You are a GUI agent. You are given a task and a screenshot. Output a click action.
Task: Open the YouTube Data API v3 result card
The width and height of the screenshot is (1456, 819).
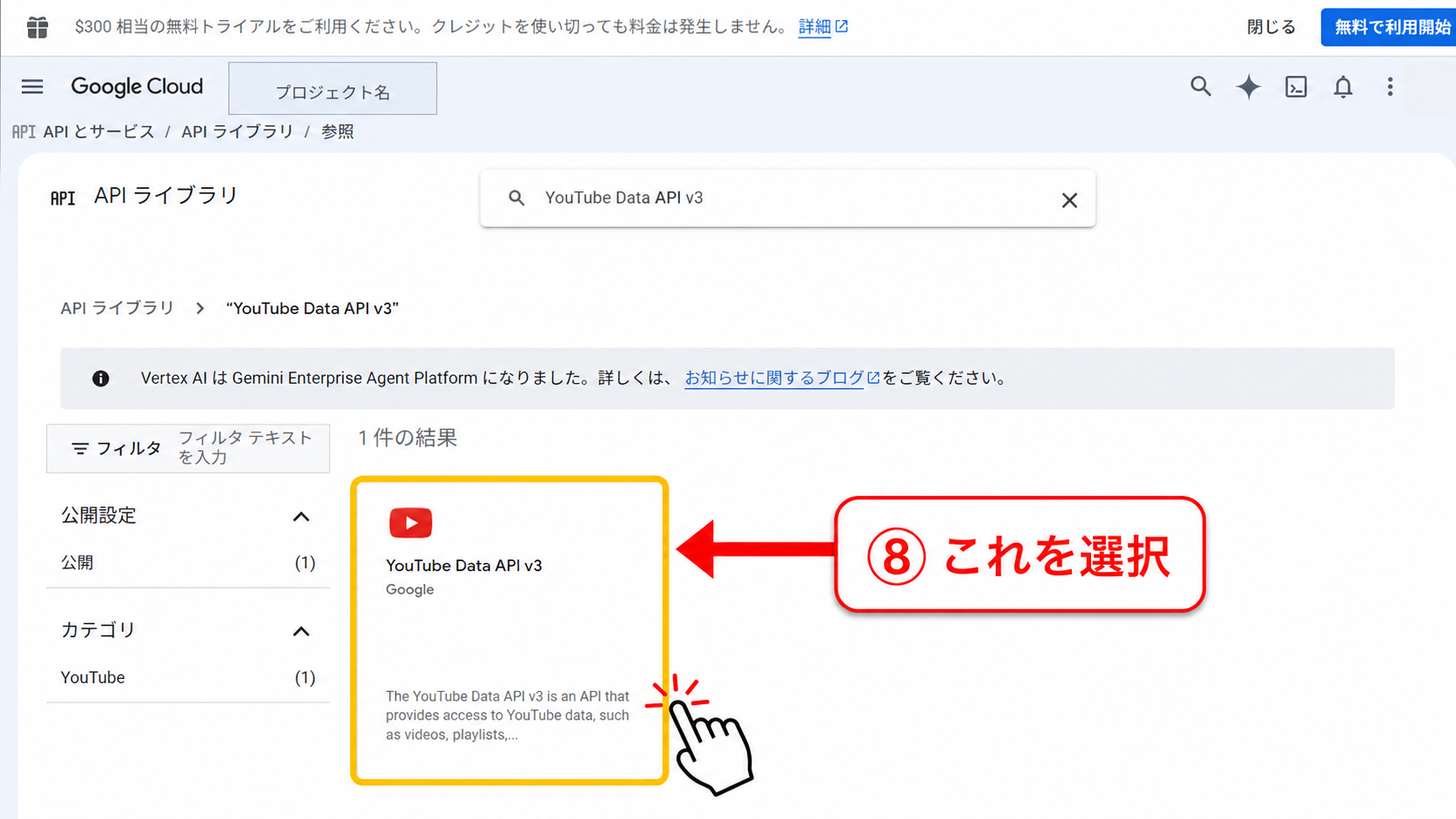pyautogui.click(x=509, y=631)
